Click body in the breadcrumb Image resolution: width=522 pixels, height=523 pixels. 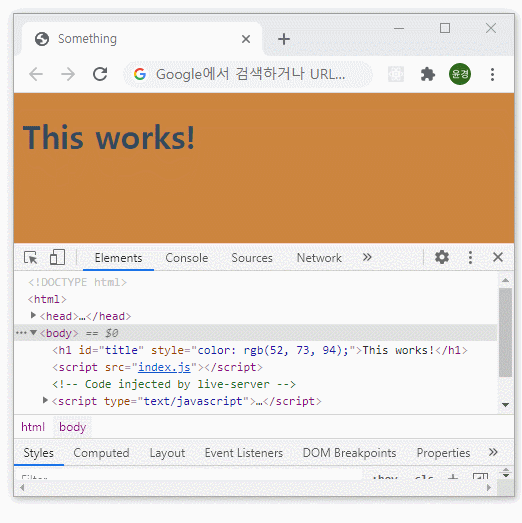click(x=72, y=427)
